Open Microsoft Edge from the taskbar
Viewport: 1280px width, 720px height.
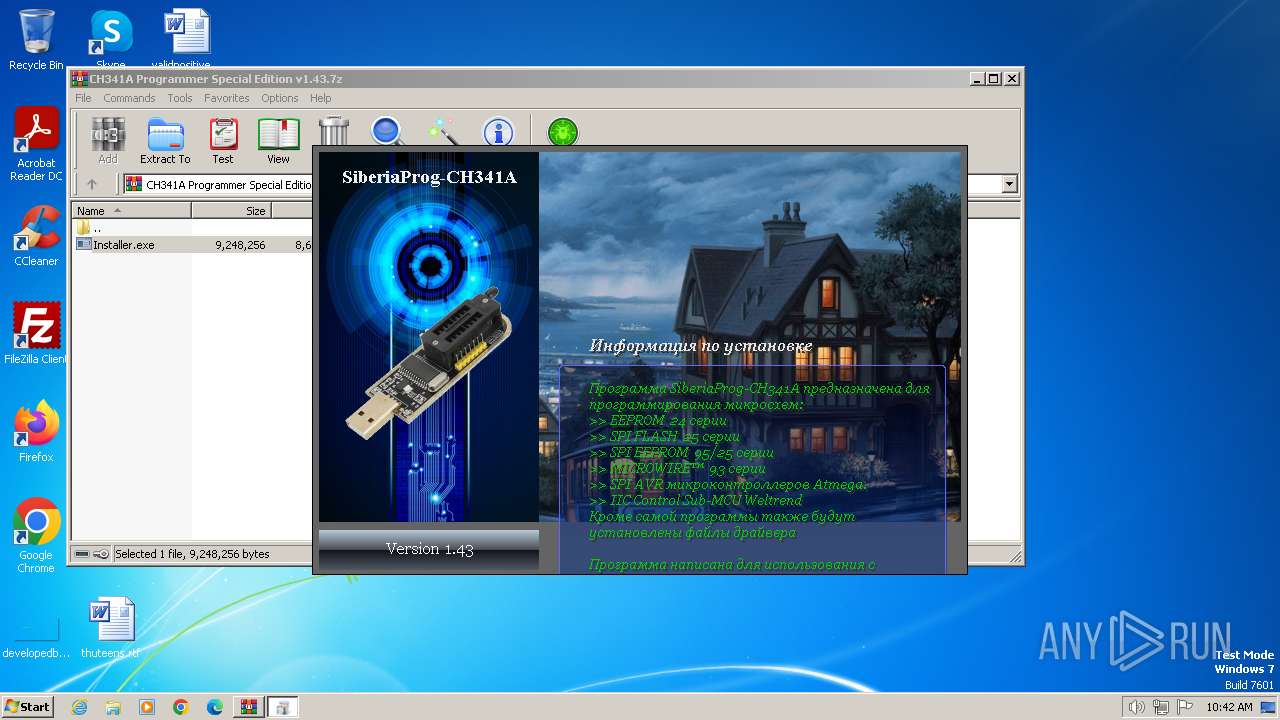point(215,707)
